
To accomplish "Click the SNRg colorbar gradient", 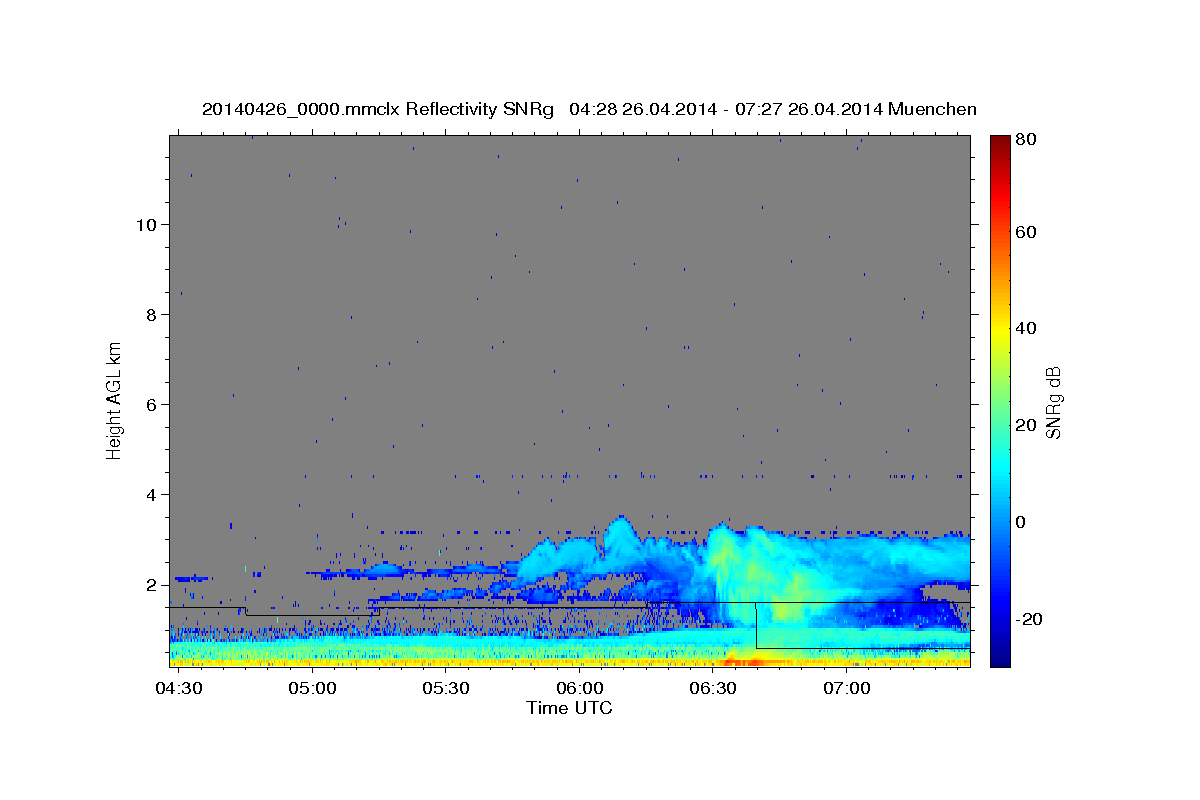I will [x=1000, y=401].
